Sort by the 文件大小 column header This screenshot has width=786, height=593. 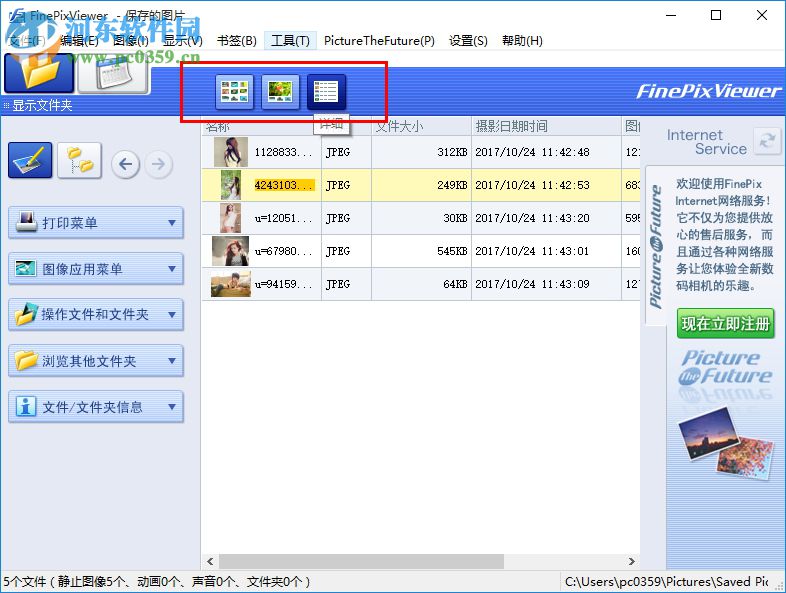(x=422, y=126)
